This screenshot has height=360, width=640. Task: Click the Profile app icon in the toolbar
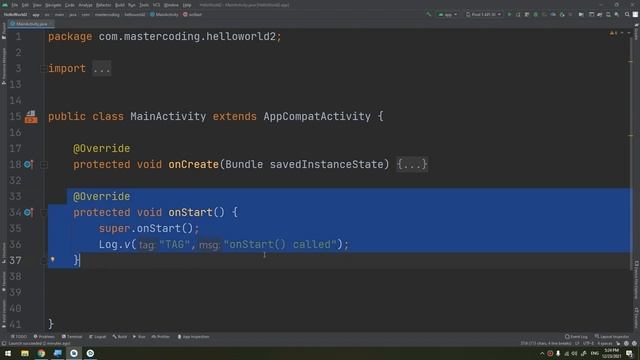pyautogui.click(x=553, y=14)
